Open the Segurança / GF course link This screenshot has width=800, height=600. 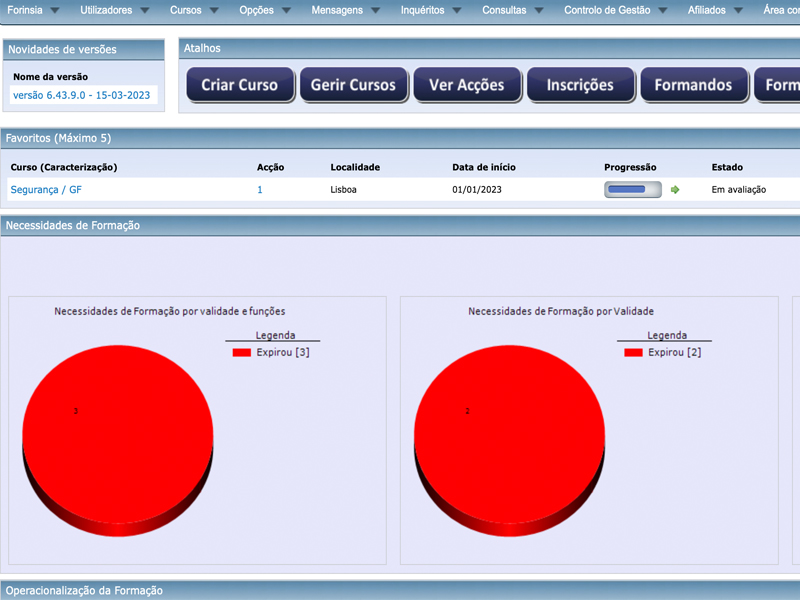[x=46, y=189]
